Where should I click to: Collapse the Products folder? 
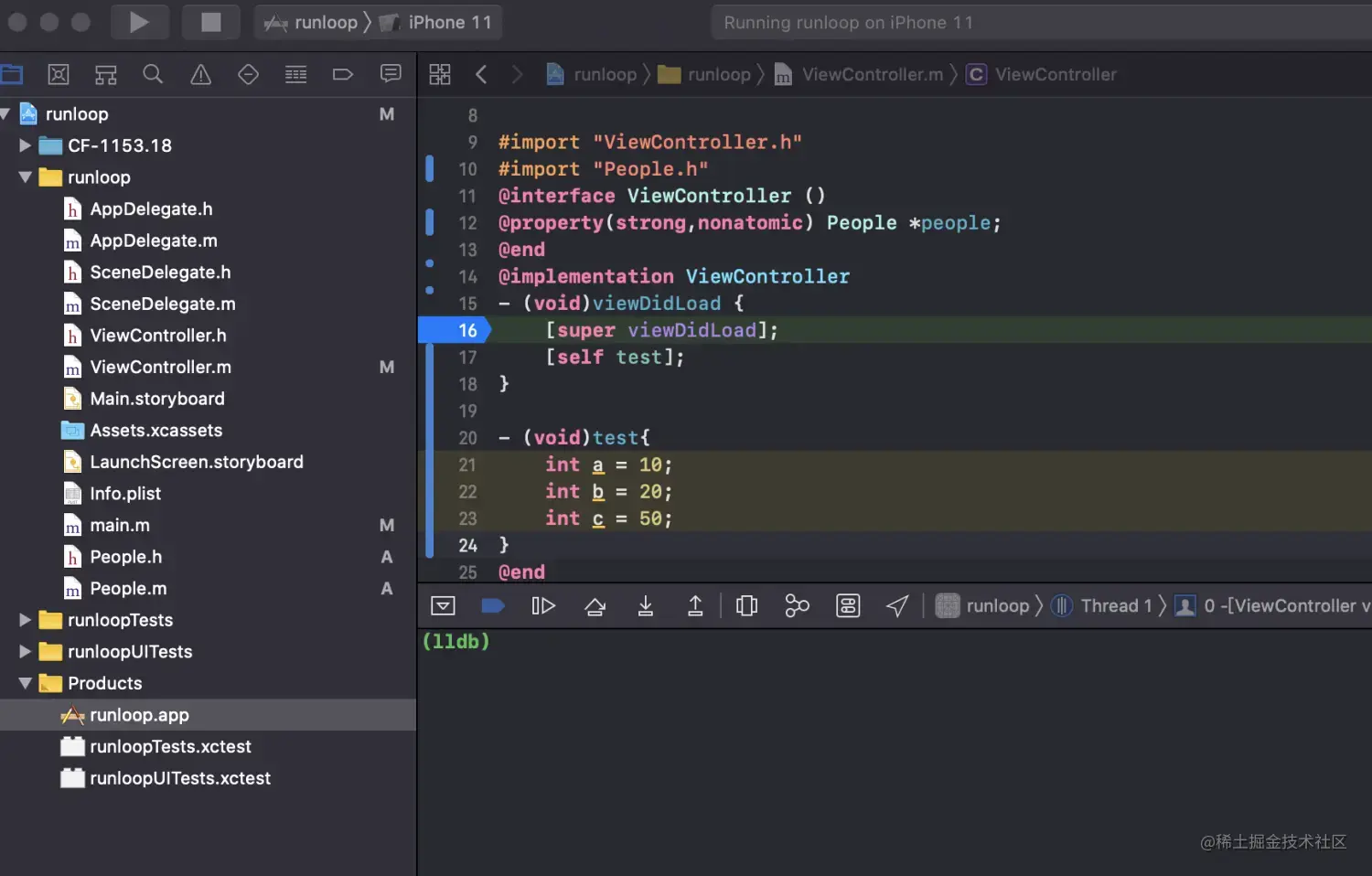click(x=25, y=683)
